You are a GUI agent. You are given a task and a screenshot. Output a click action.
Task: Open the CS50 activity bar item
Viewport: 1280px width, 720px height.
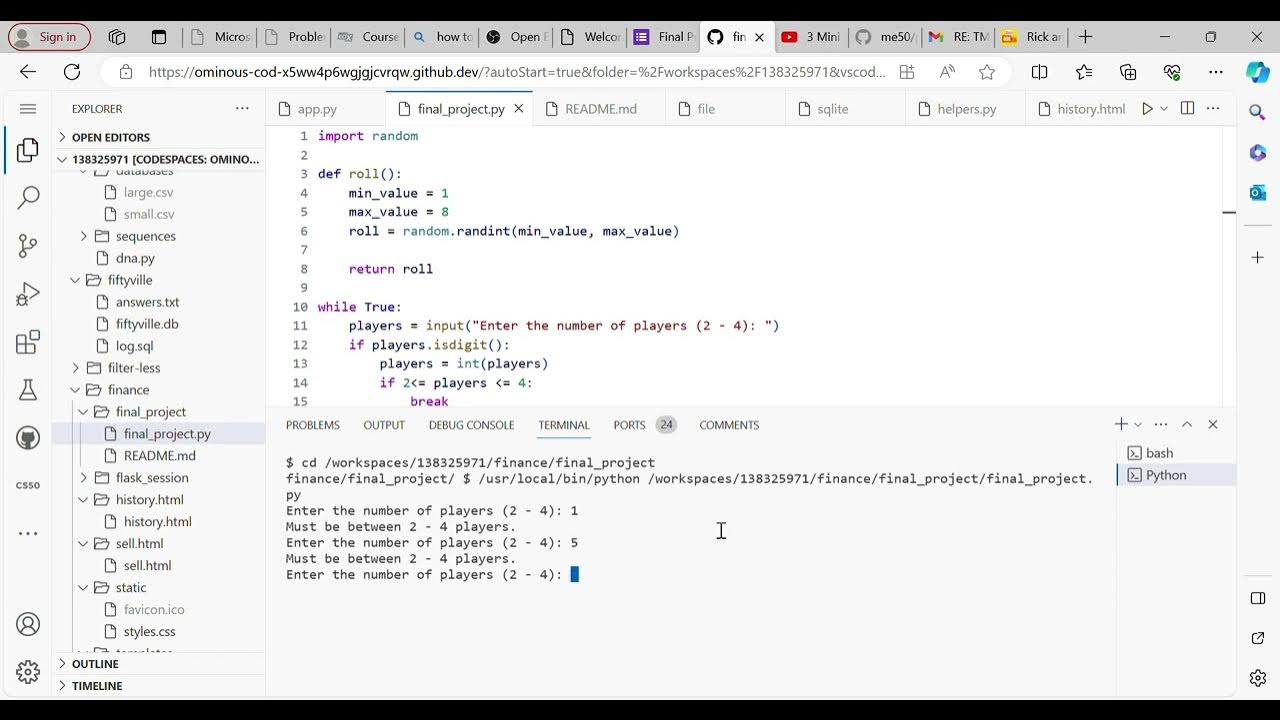pos(28,485)
